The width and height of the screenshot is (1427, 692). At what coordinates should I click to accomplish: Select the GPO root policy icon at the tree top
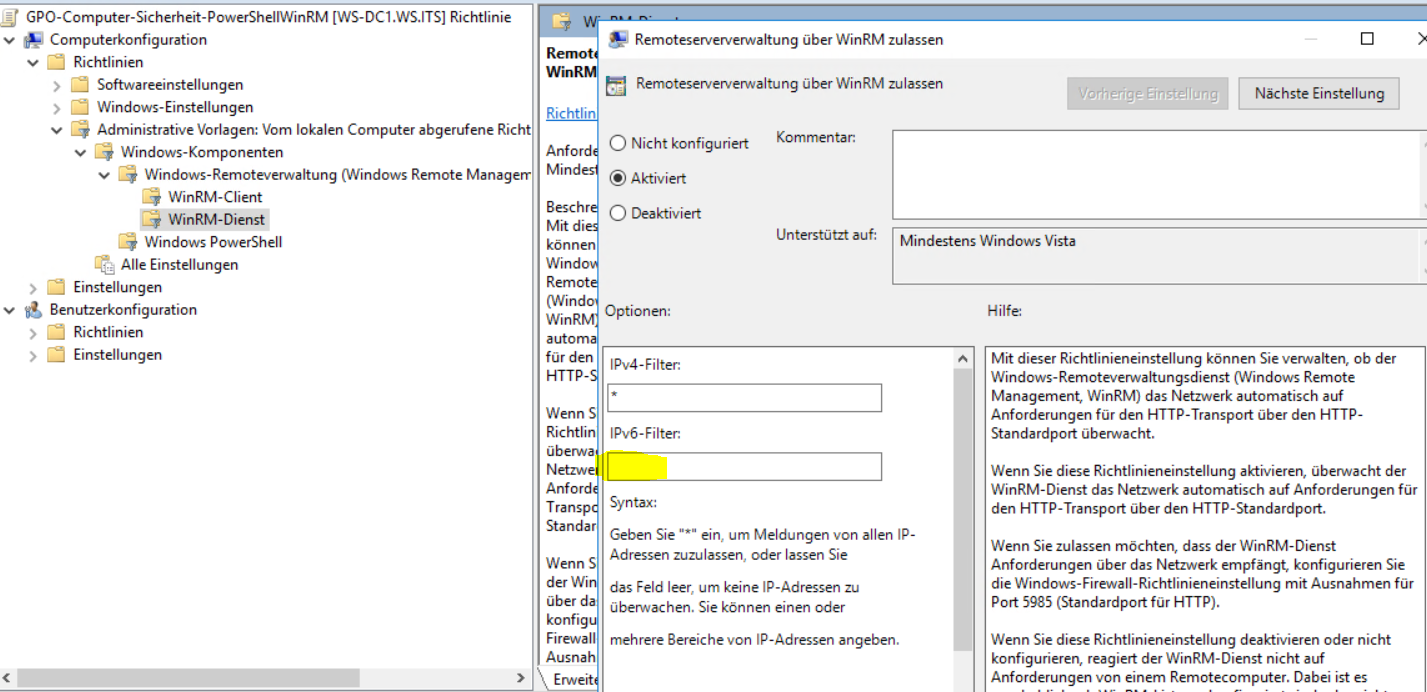(x=11, y=17)
